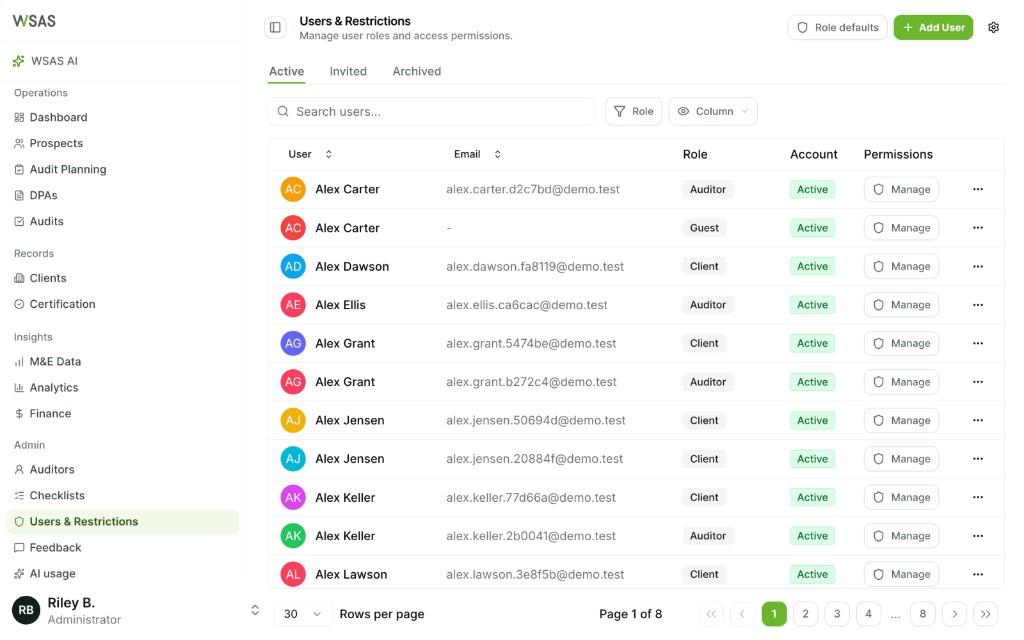Open the rows per page dropdown

click(302, 614)
